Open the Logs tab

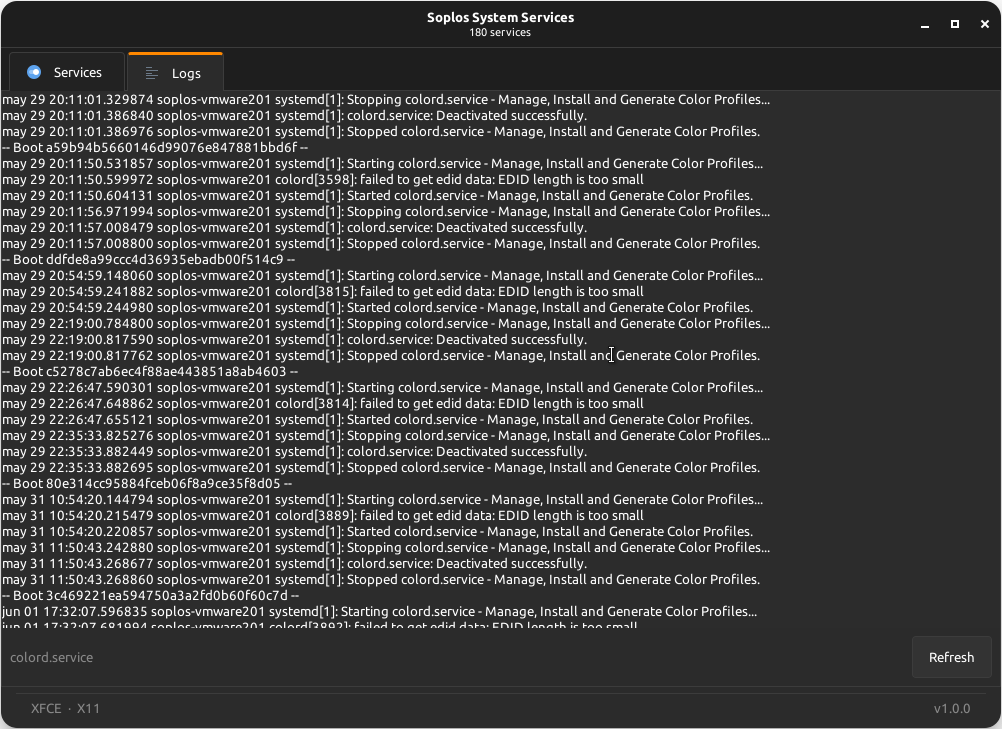[175, 73]
